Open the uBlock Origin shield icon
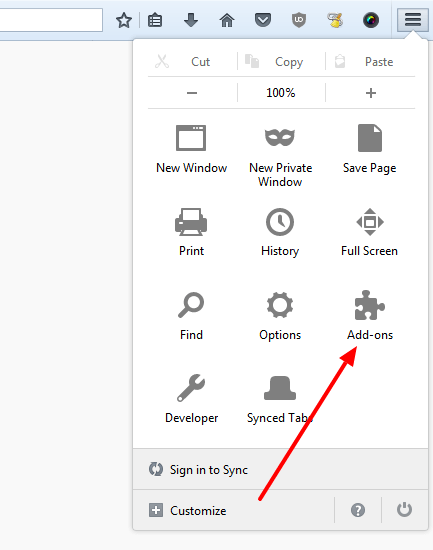 pos(299,20)
